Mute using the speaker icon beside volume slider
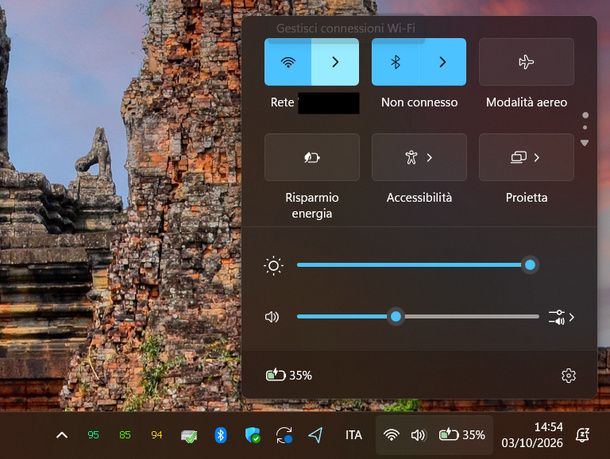The image size is (610, 459). [272, 317]
